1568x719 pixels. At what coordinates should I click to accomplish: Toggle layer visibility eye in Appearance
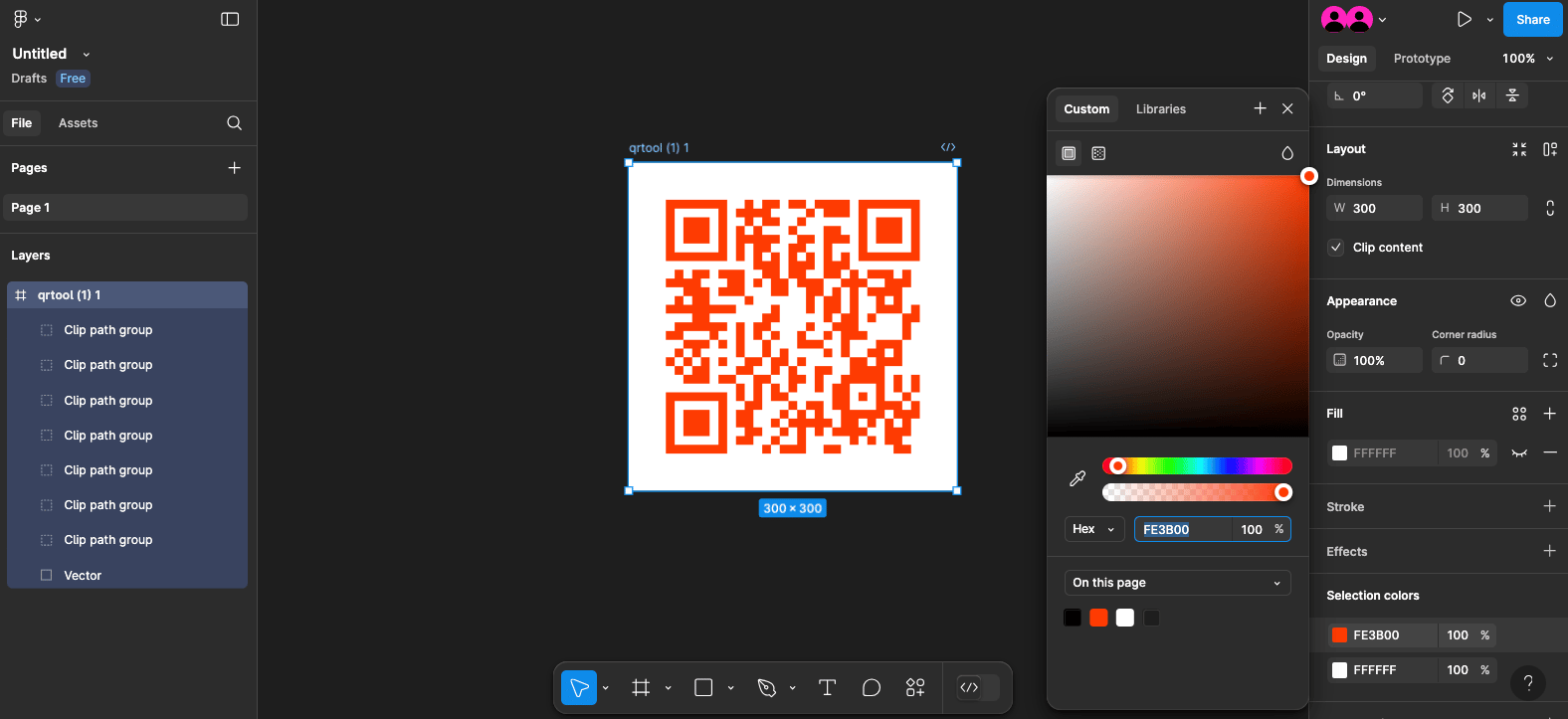pyautogui.click(x=1518, y=301)
